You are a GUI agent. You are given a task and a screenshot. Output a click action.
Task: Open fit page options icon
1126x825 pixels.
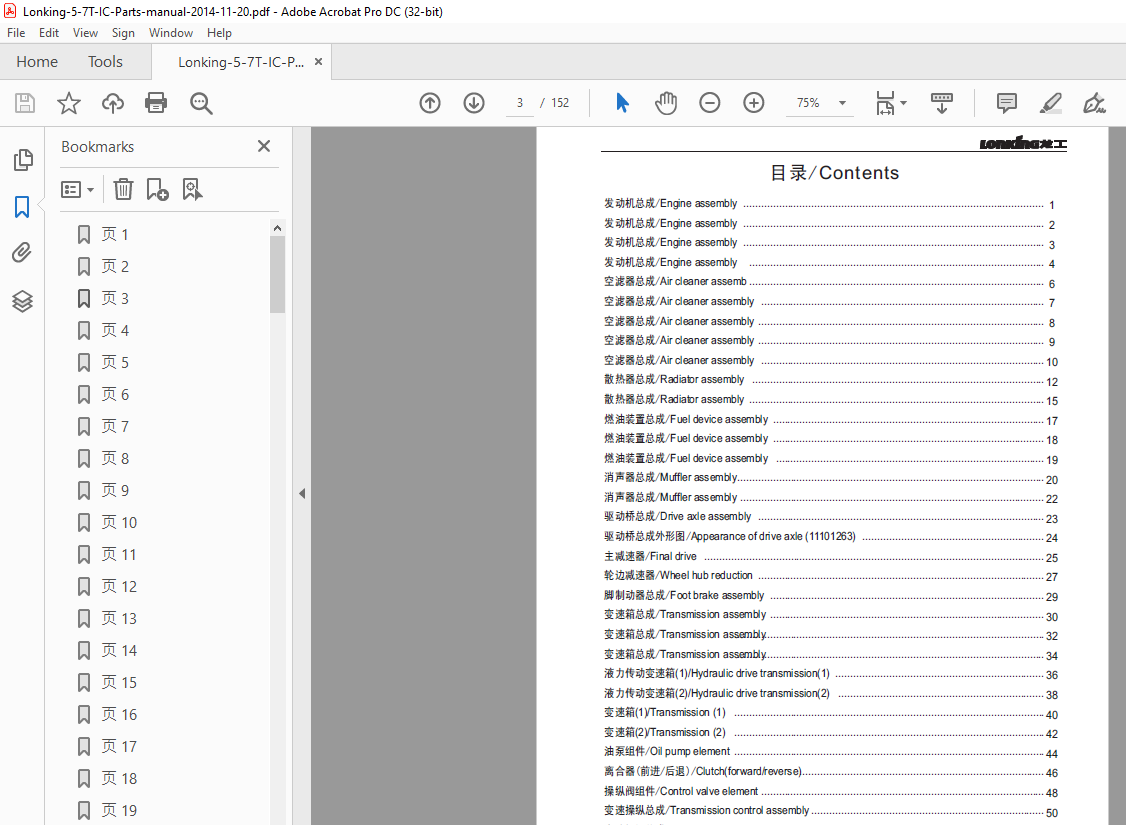click(x=891, y=103)
